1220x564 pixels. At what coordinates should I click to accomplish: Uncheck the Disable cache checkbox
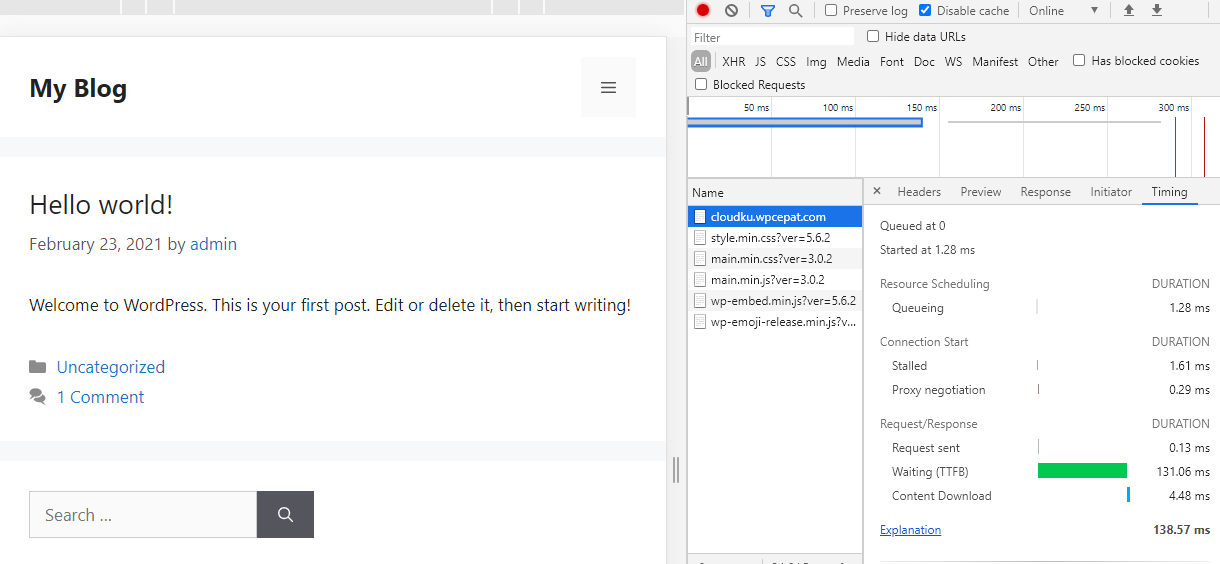coord(925,10)
